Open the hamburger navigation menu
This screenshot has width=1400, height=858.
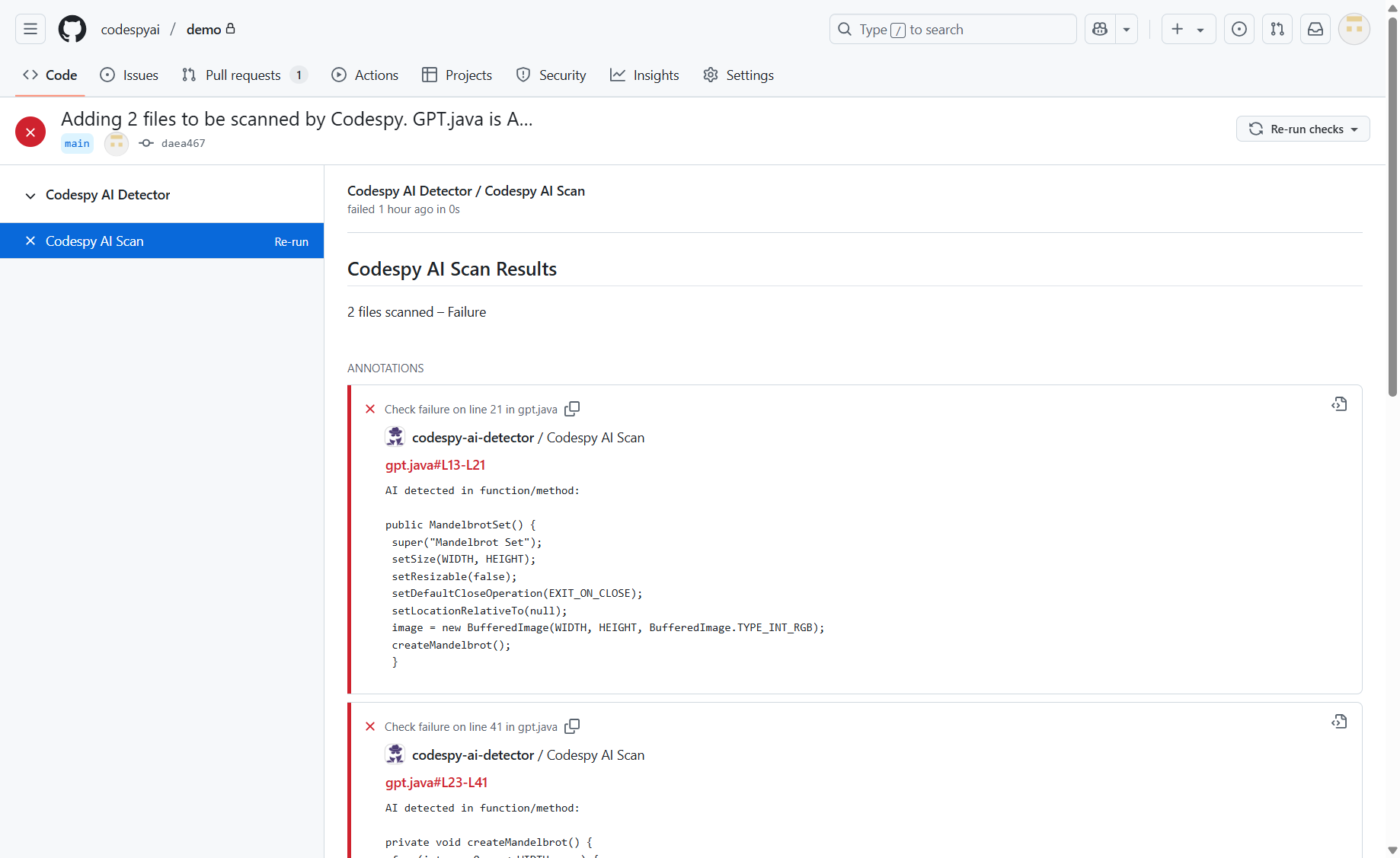click(30, 29)
